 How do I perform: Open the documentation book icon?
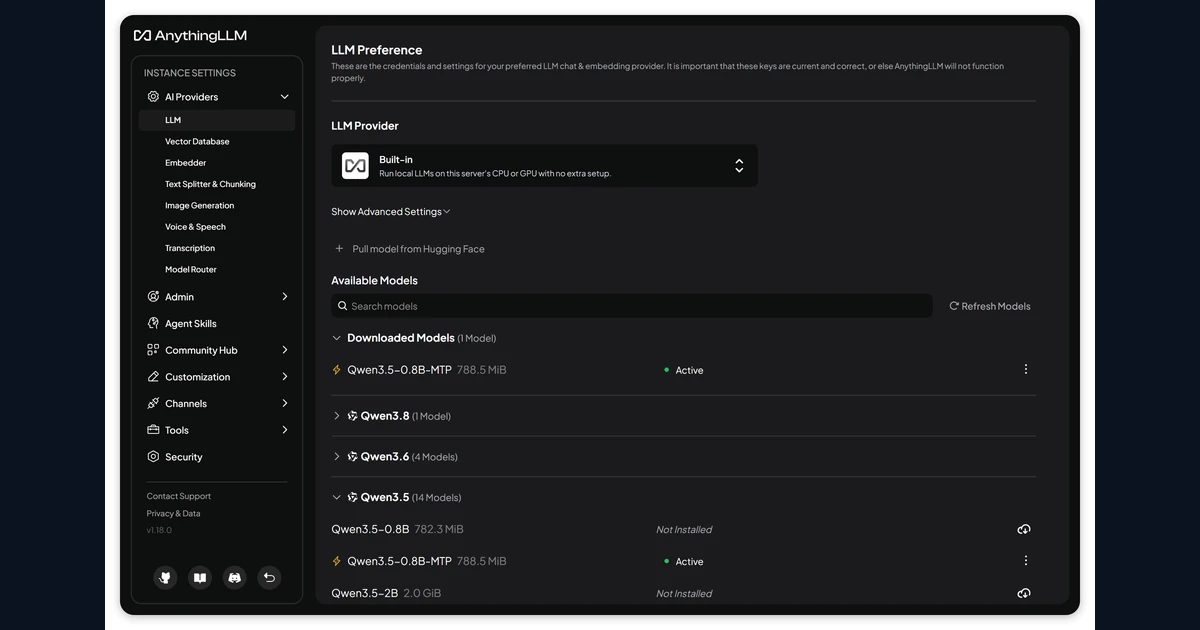[200, 577]
